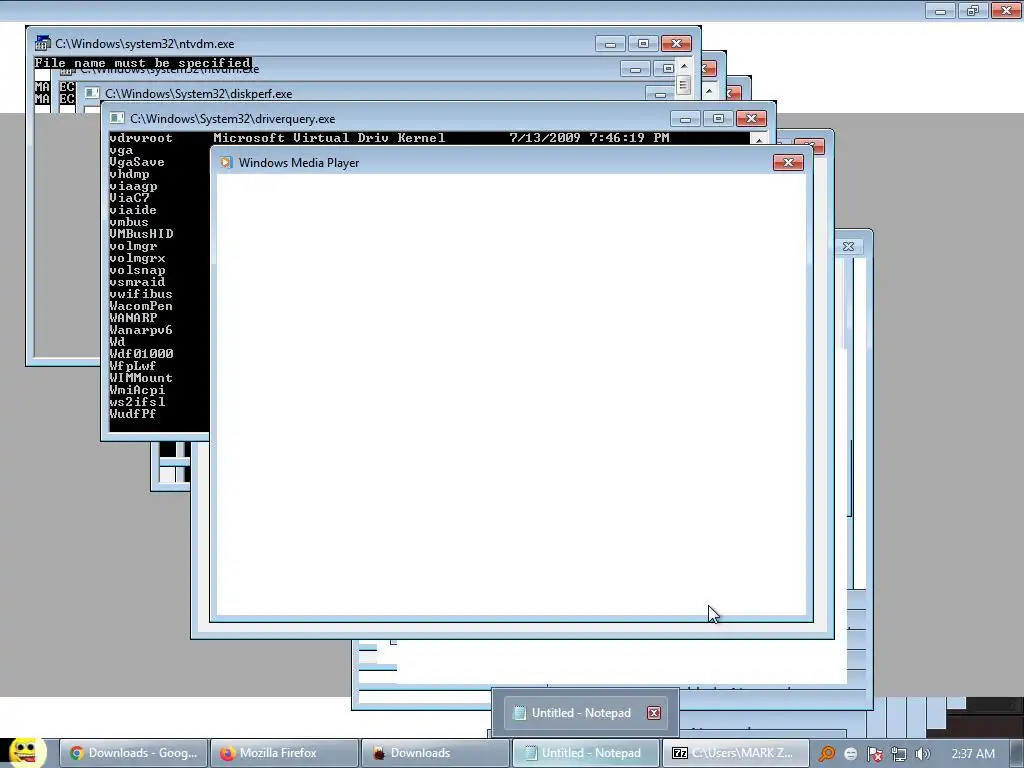
Task: Switch to Downloads - Google Chrome taskbar button
Action: (x=134, y=753)
